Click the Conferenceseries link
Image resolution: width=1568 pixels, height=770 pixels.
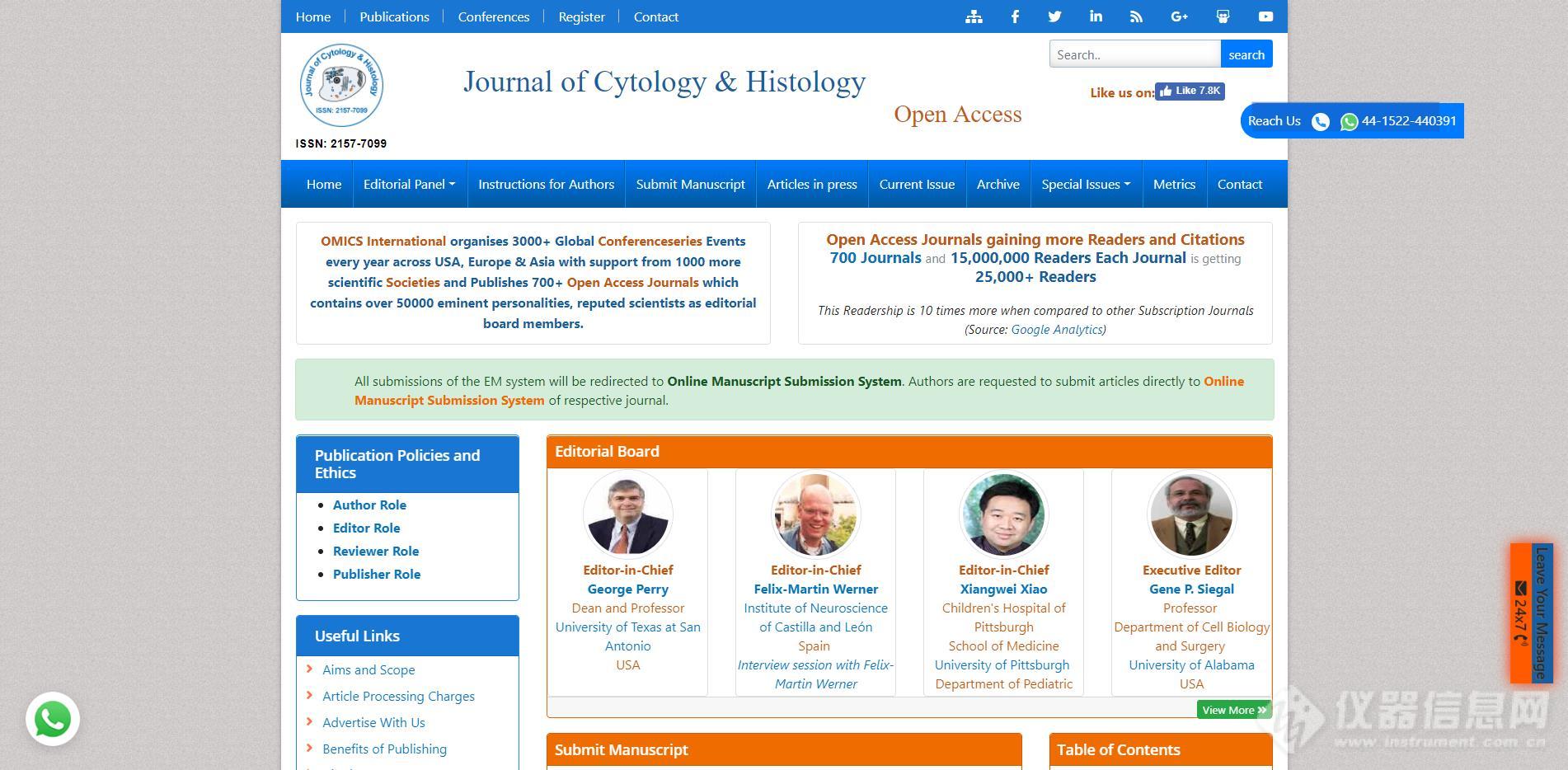click(650, 241)
